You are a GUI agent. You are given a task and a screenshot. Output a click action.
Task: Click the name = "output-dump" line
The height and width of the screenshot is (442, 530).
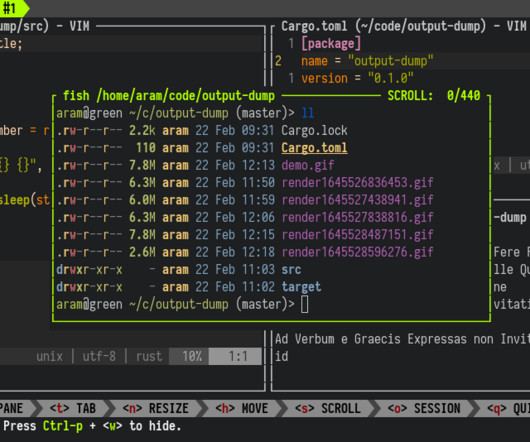(x=367, y=61)
